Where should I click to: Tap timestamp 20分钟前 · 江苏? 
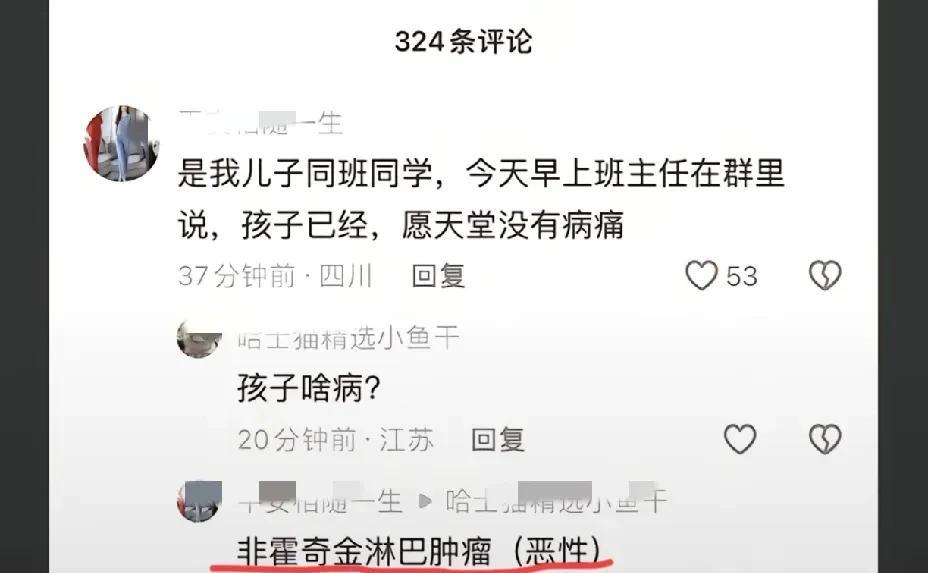(336, 440)
